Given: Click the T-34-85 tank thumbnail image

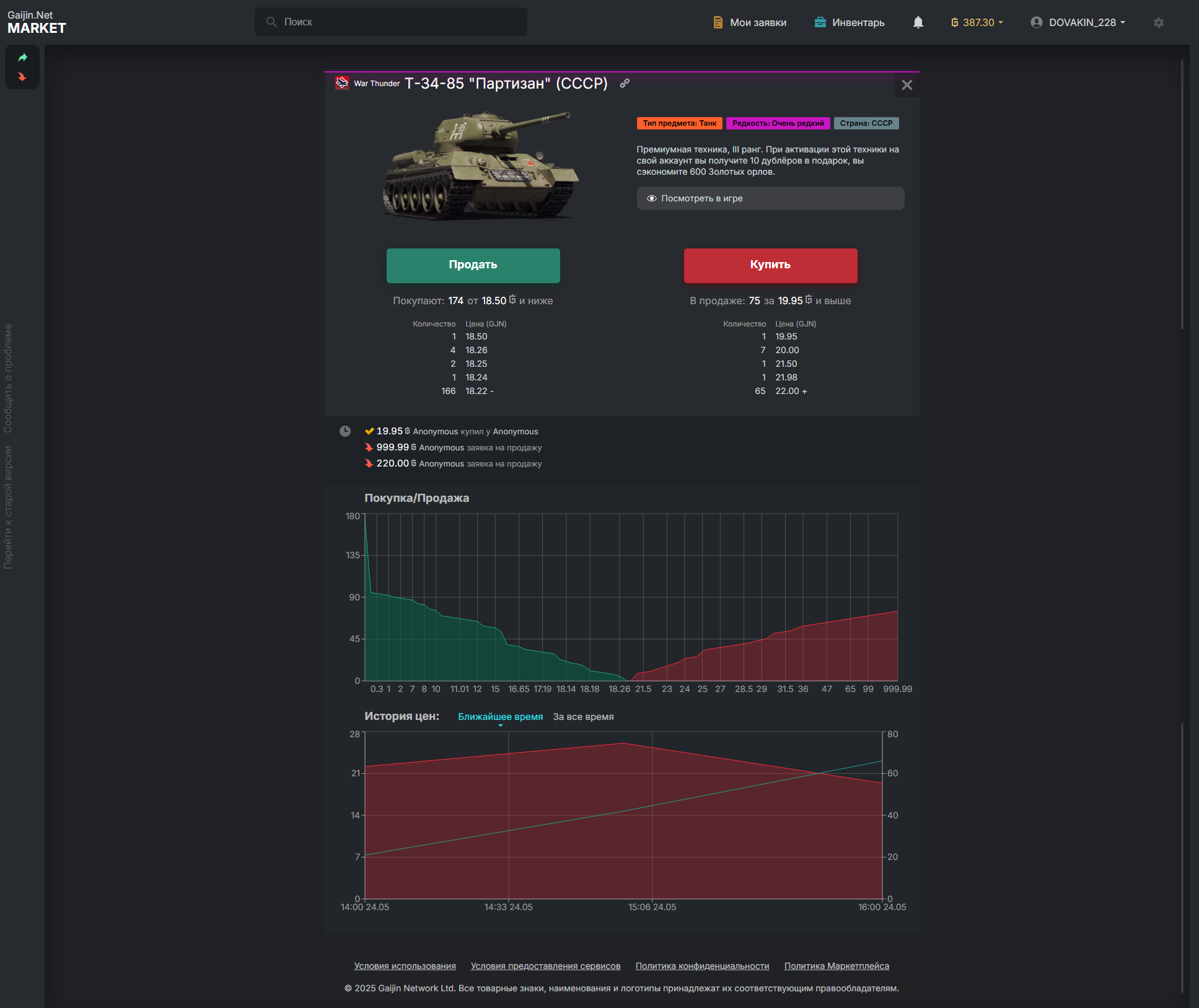Looking at the screenshot, I should click(480, 166).
